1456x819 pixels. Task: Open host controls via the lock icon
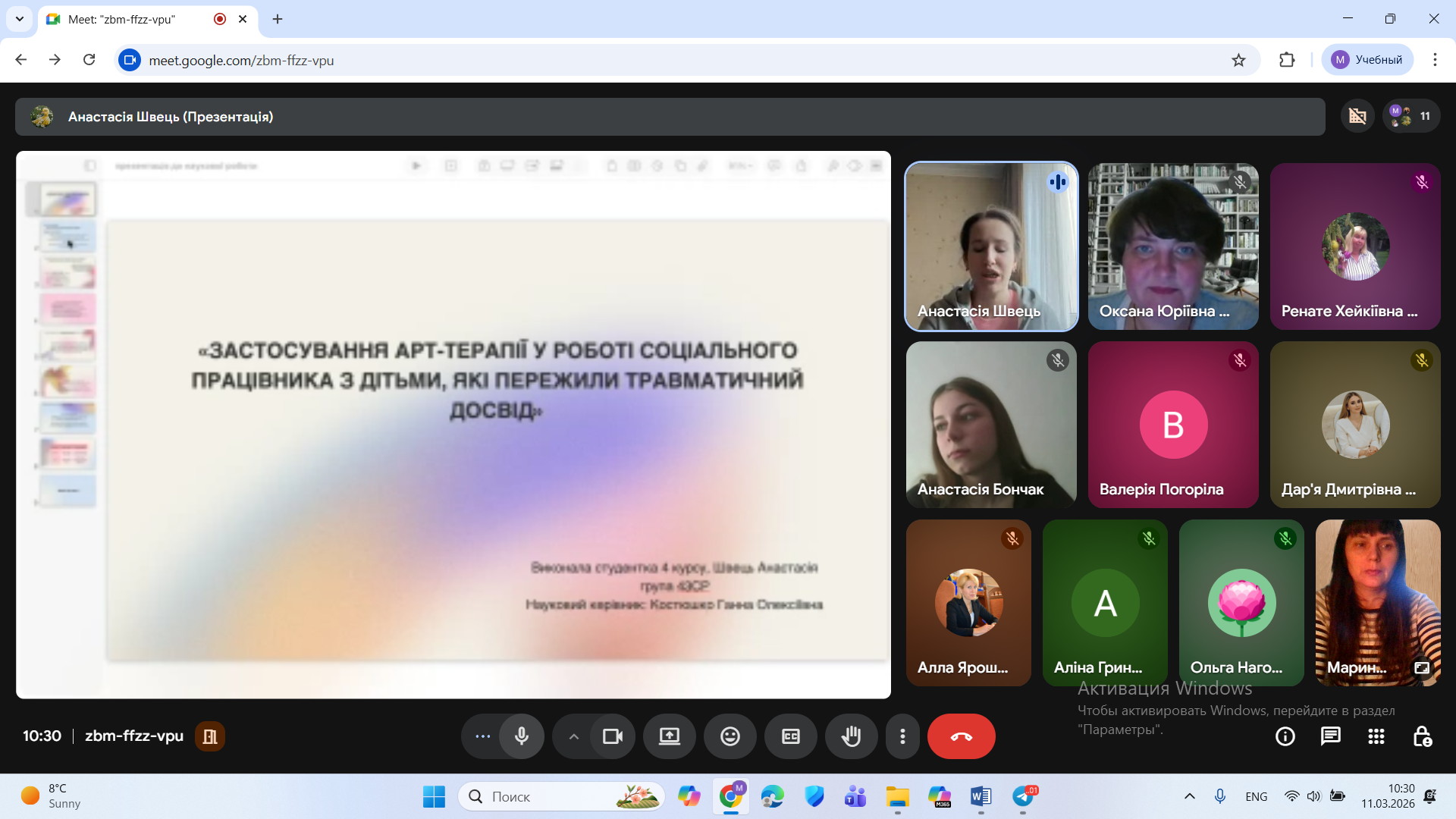coord(1423,736)
